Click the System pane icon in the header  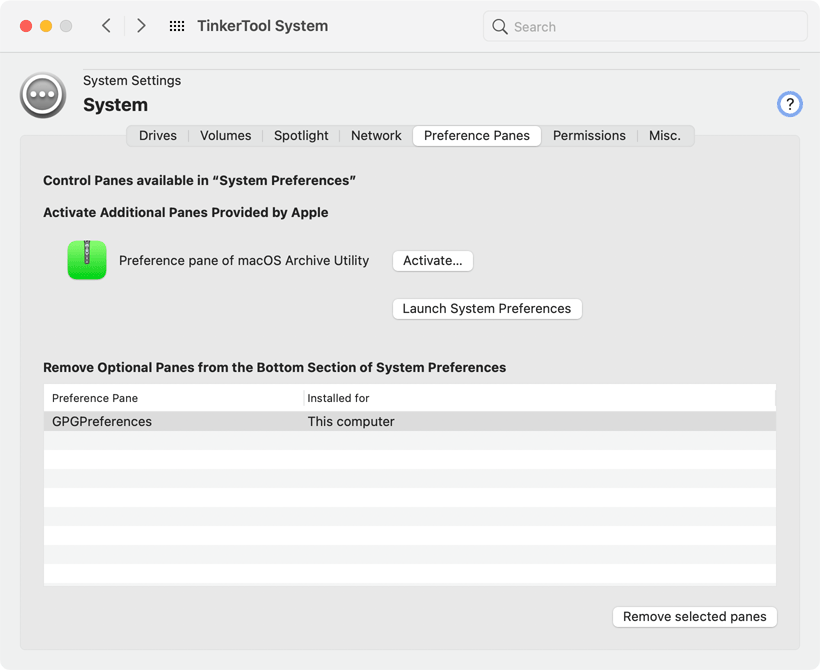pos(43,95)
